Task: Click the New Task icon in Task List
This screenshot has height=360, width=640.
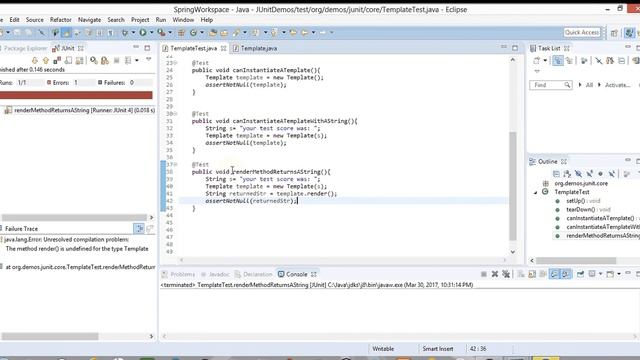Action: click(x=537, y=61)
